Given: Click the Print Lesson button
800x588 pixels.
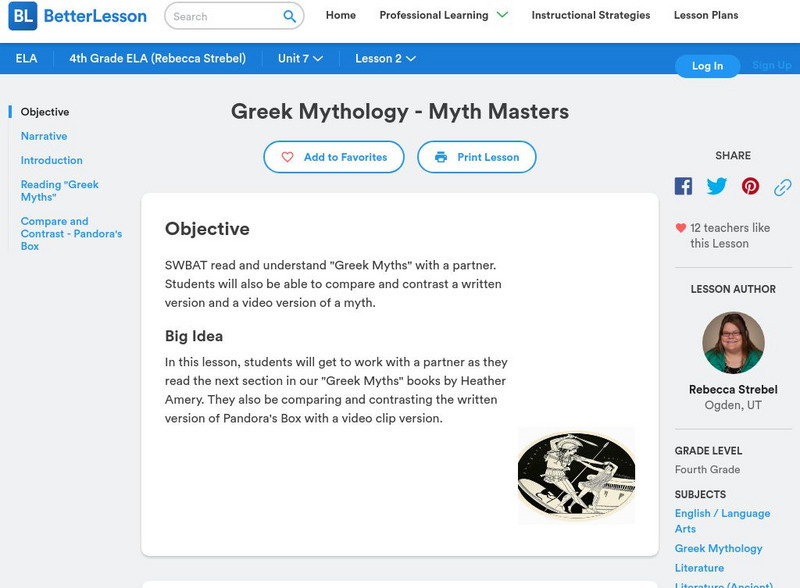Looking at the screenshot, I should coord(477,157).
